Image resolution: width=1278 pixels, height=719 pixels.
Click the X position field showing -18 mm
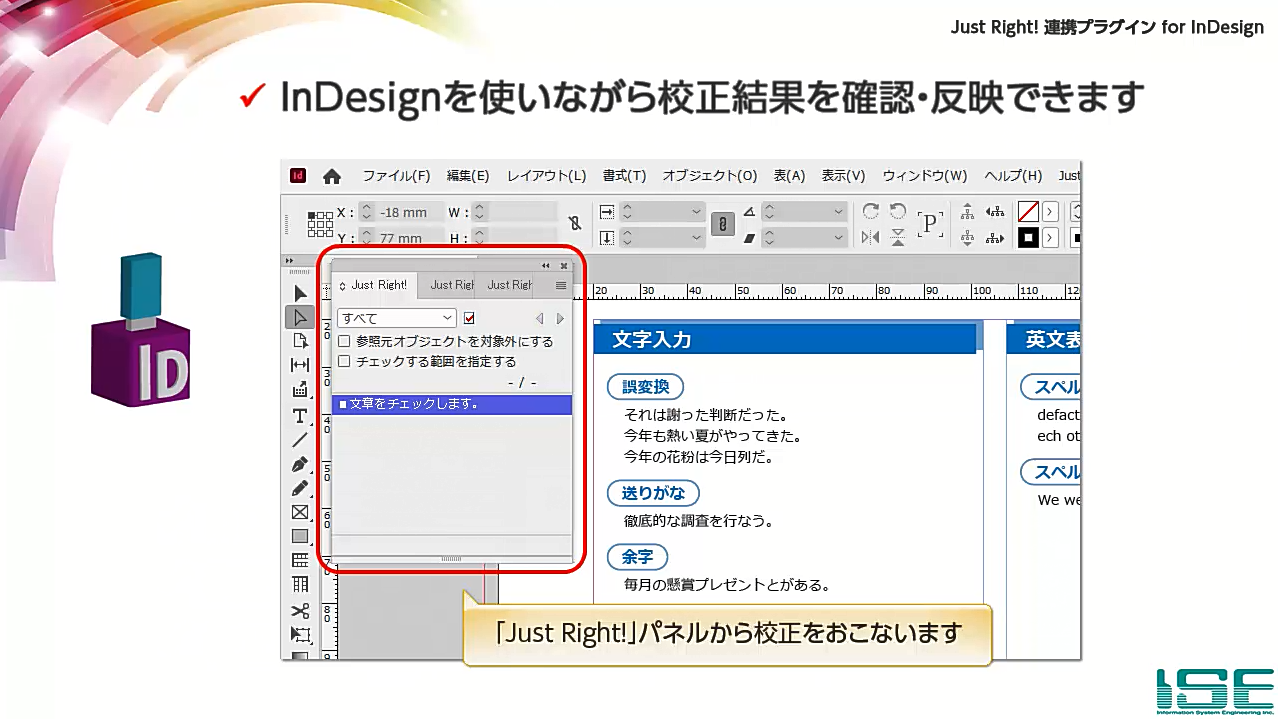click(x=409, y=212)
